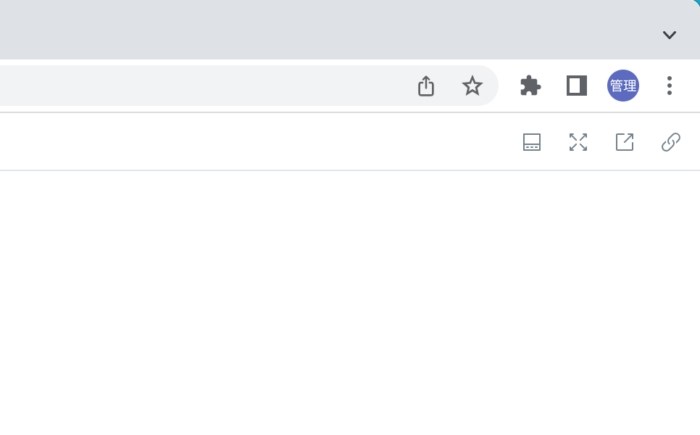Open the Chrome tab search chevron
Image resolution: width=700 pixels, height=435 pixels.
point(669,35)
